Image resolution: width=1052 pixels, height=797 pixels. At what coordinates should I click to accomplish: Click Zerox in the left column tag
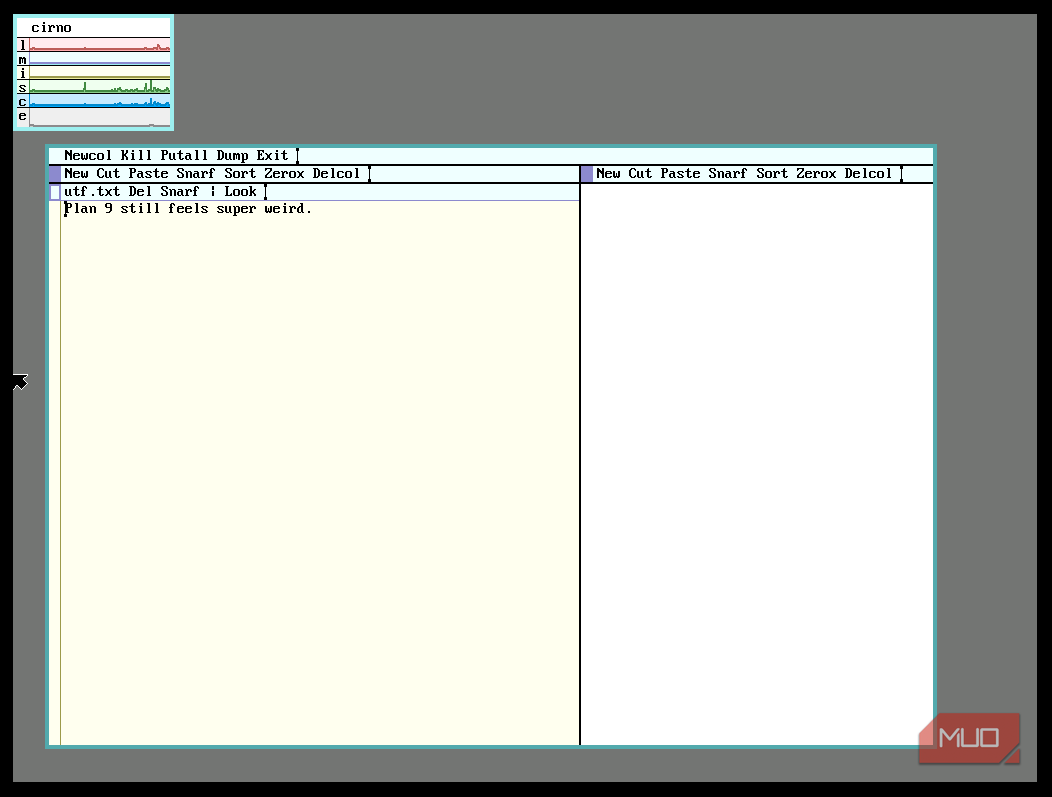pos(284,174)
